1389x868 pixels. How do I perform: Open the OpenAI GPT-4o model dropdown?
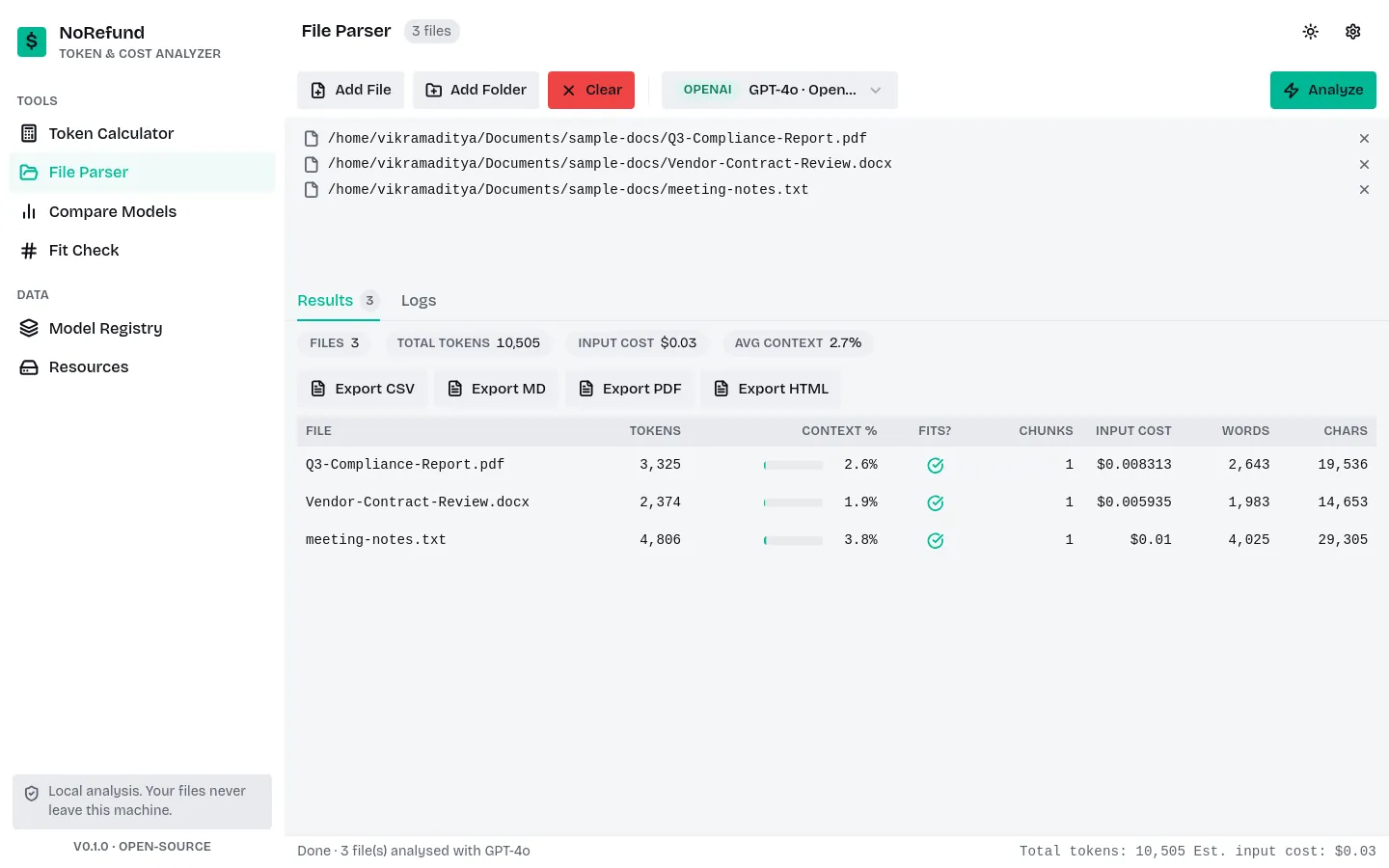(779, 90)
